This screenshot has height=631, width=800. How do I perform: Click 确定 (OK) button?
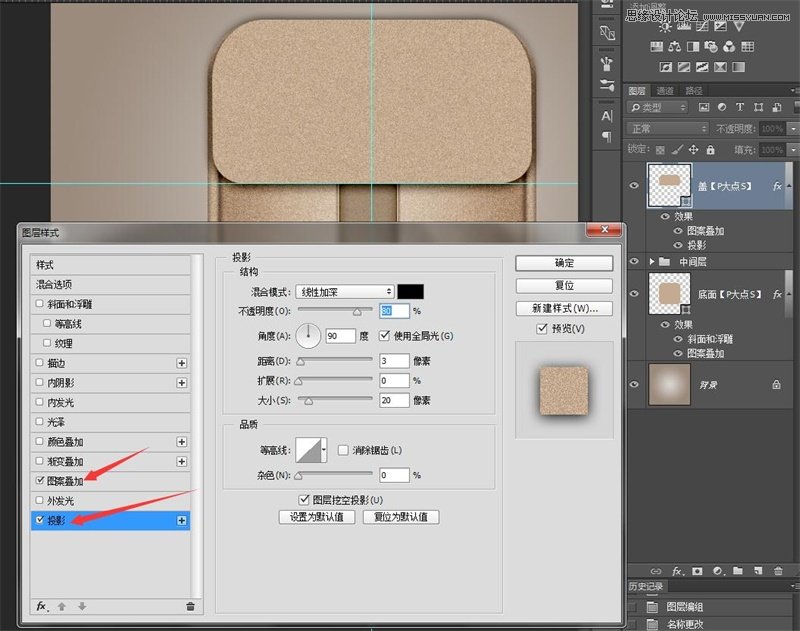564,263
